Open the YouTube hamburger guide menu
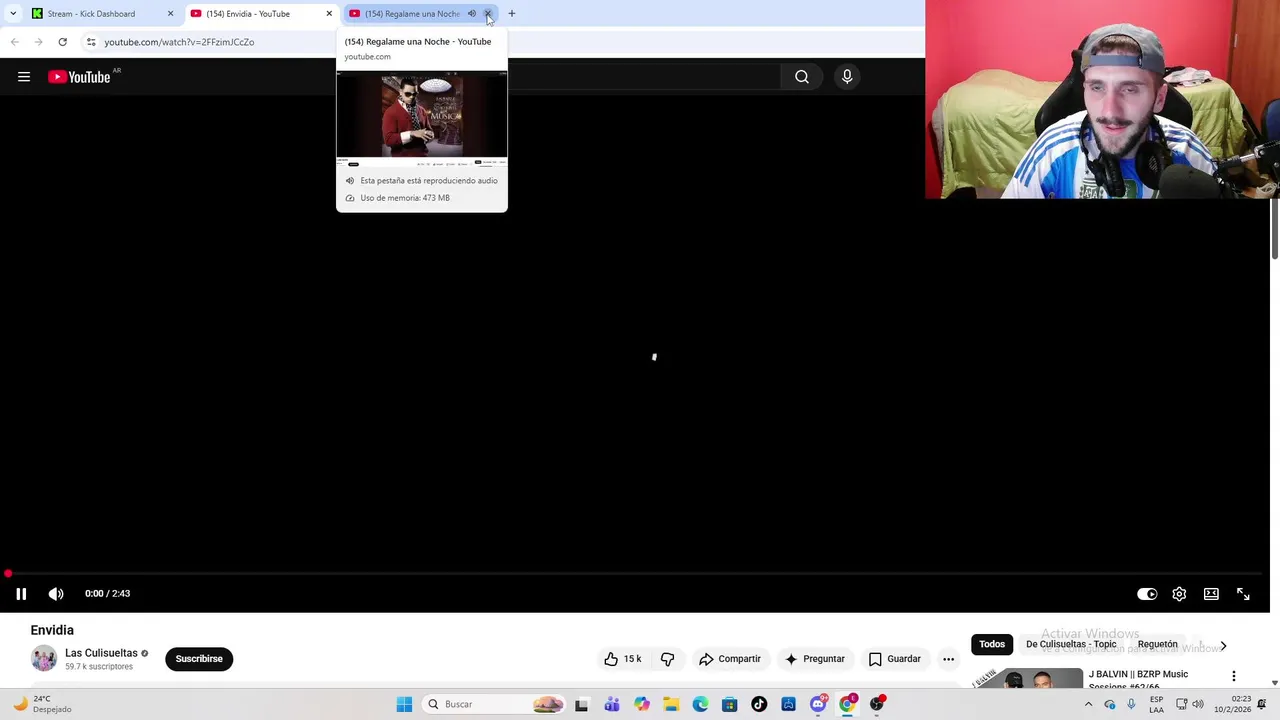The height and width of the screenshot is (720, 1280). tap(24, 77)
